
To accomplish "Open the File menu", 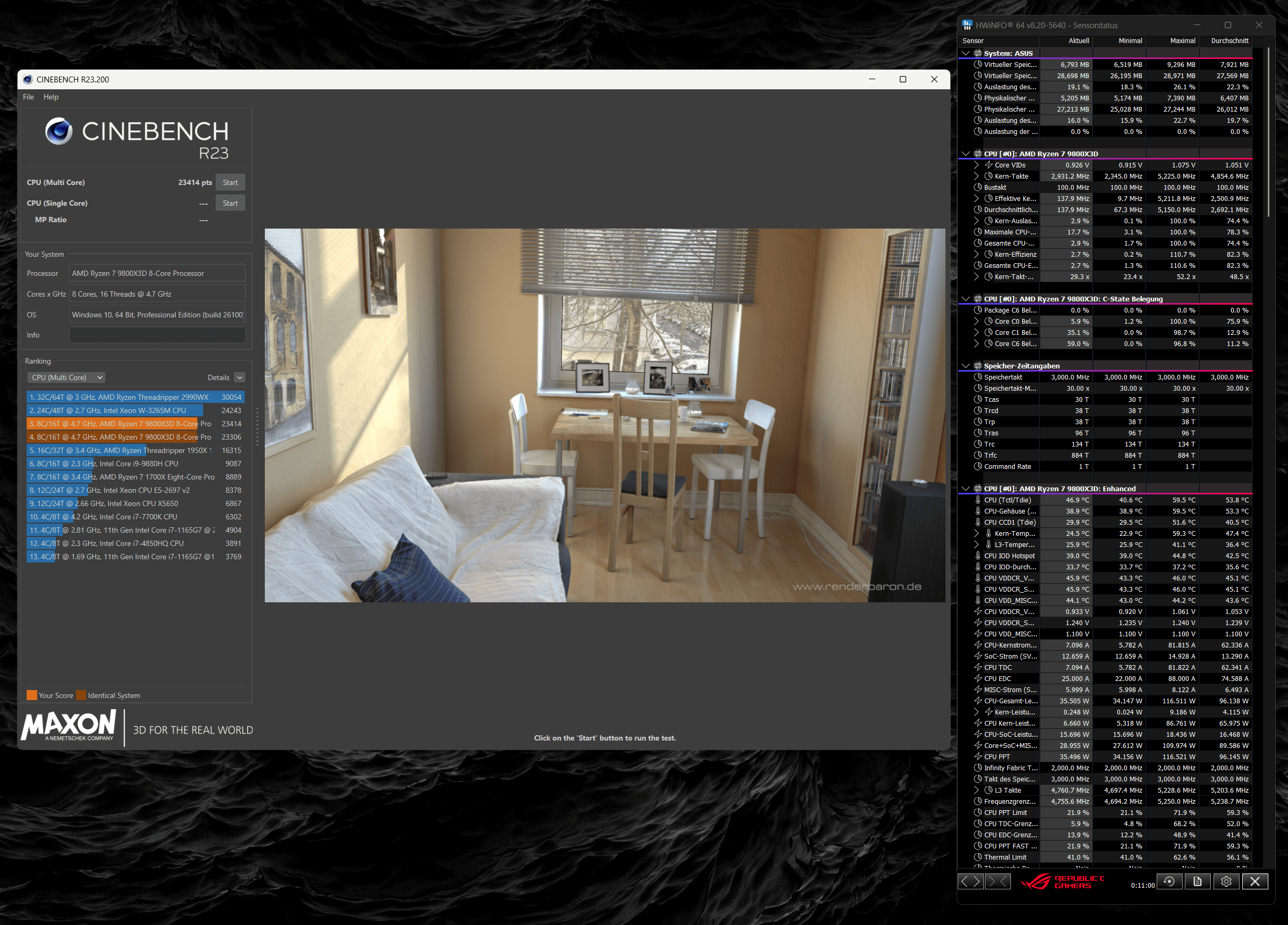I will pos(28,97).
